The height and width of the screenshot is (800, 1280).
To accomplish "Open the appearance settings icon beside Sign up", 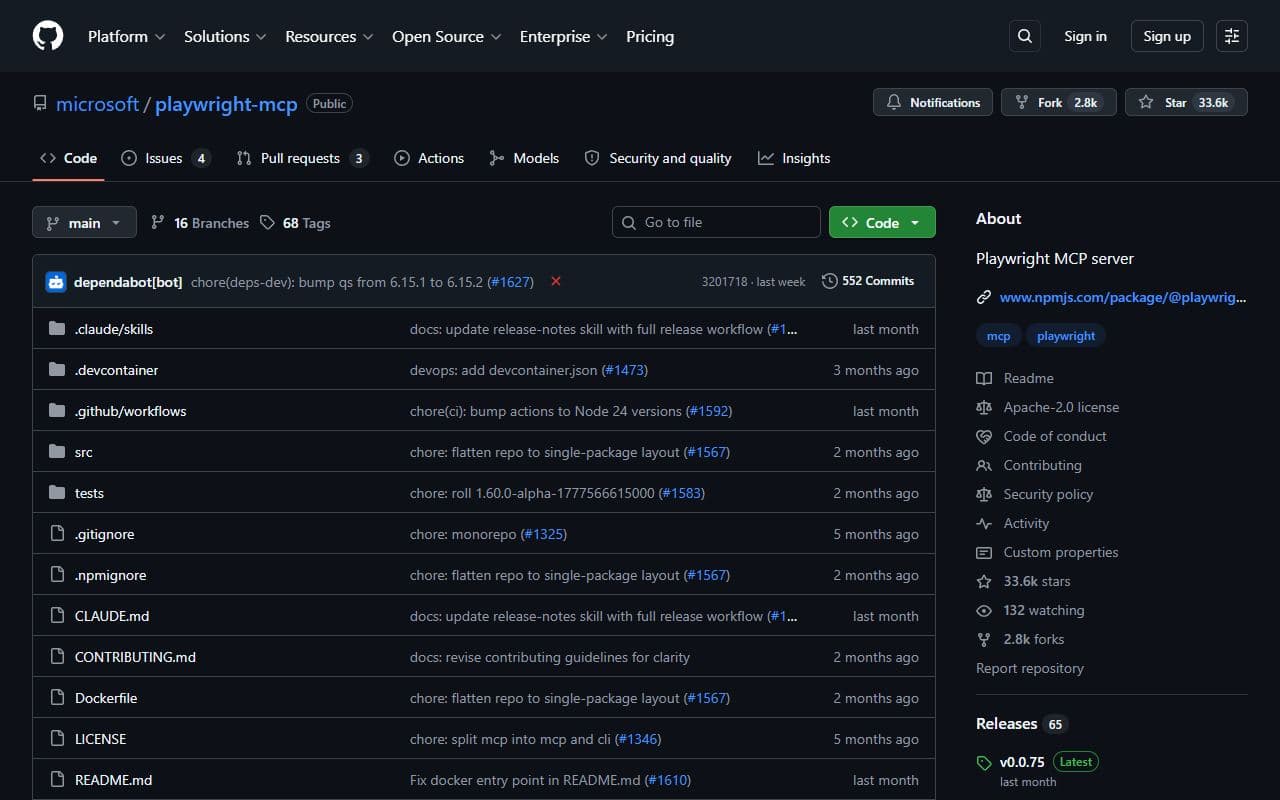I will point(1232,36).
